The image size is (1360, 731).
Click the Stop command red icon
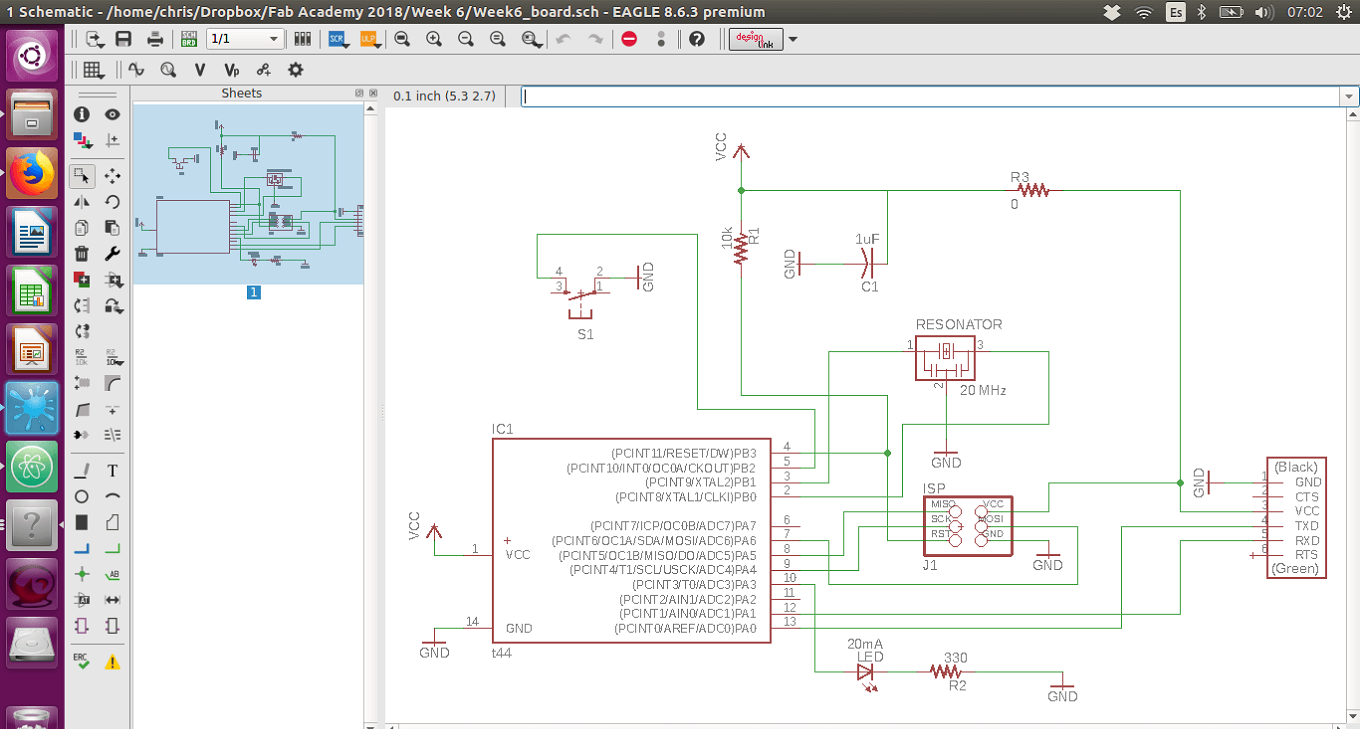click(x=629, y=39)
